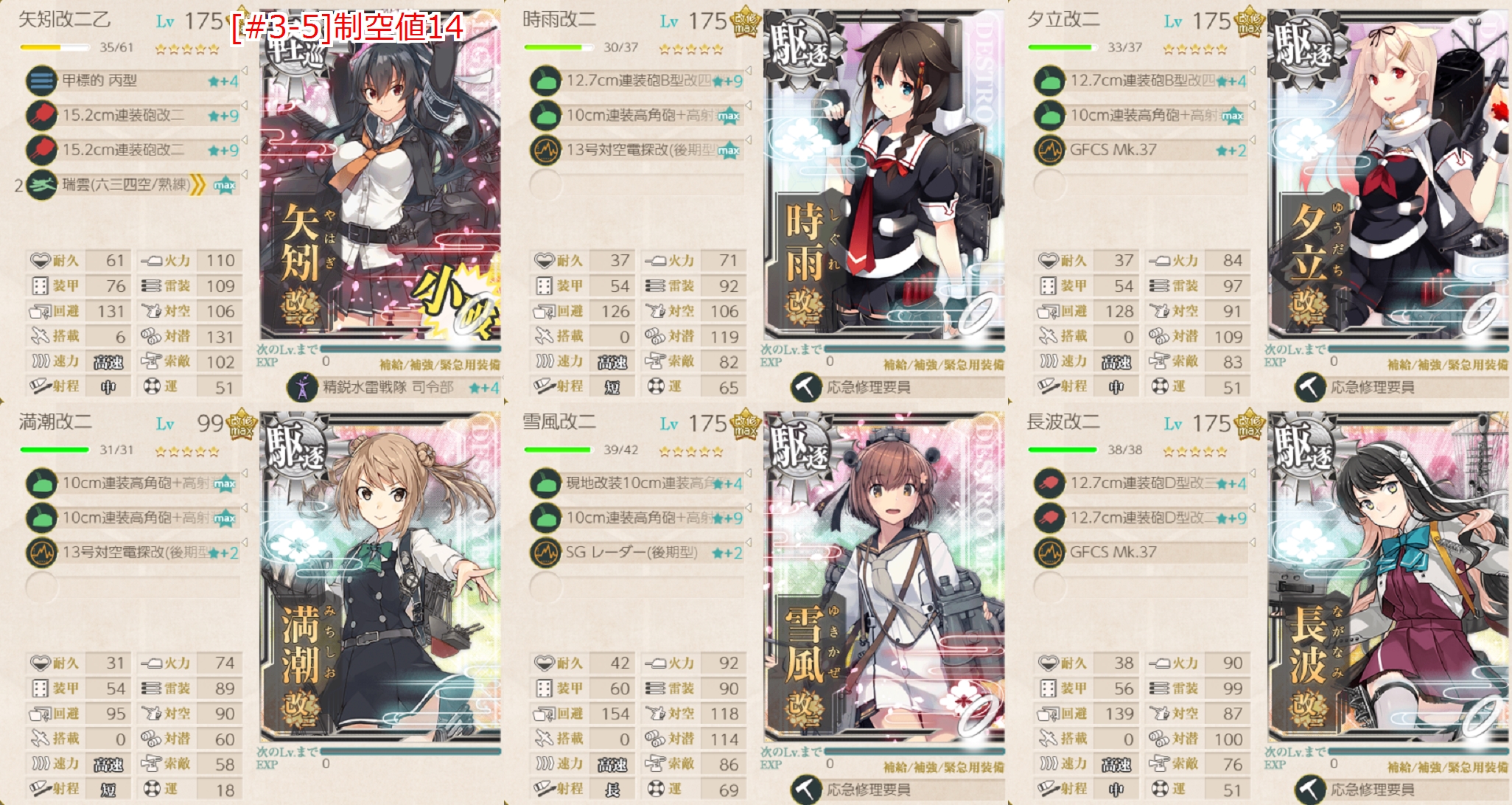Click Shigure's 13号対空電探改 radar icon
This screenshot has height=805, width=1512.
pyautogui.click(x=546, y=150)
